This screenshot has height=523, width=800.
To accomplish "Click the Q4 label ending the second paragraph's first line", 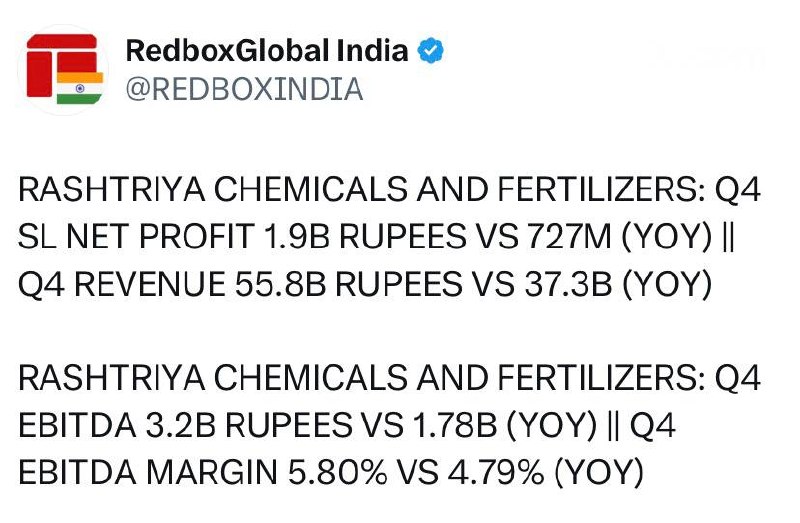I will (738, 379).
